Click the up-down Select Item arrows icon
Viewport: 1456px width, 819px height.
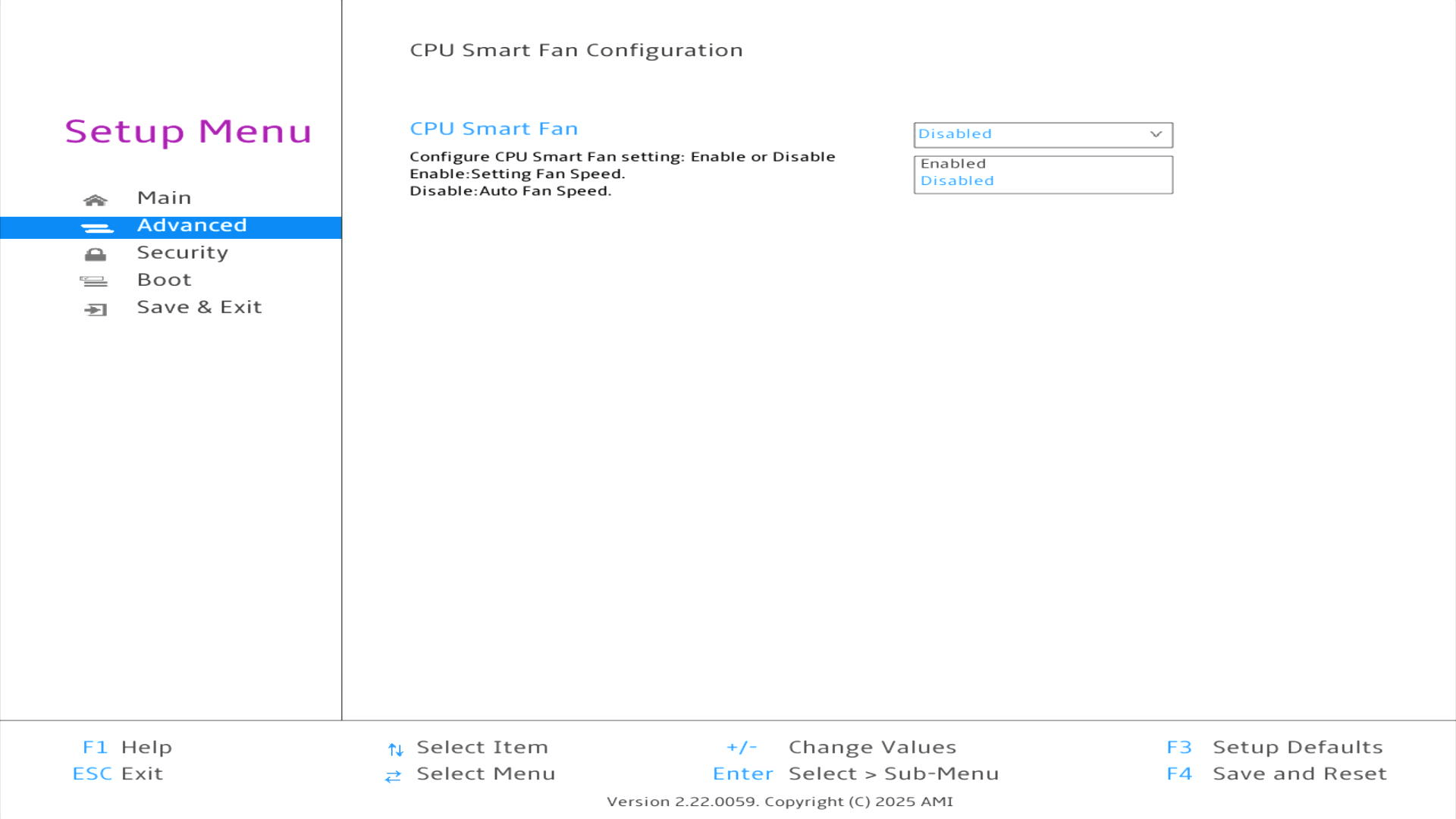click(395, 750)
